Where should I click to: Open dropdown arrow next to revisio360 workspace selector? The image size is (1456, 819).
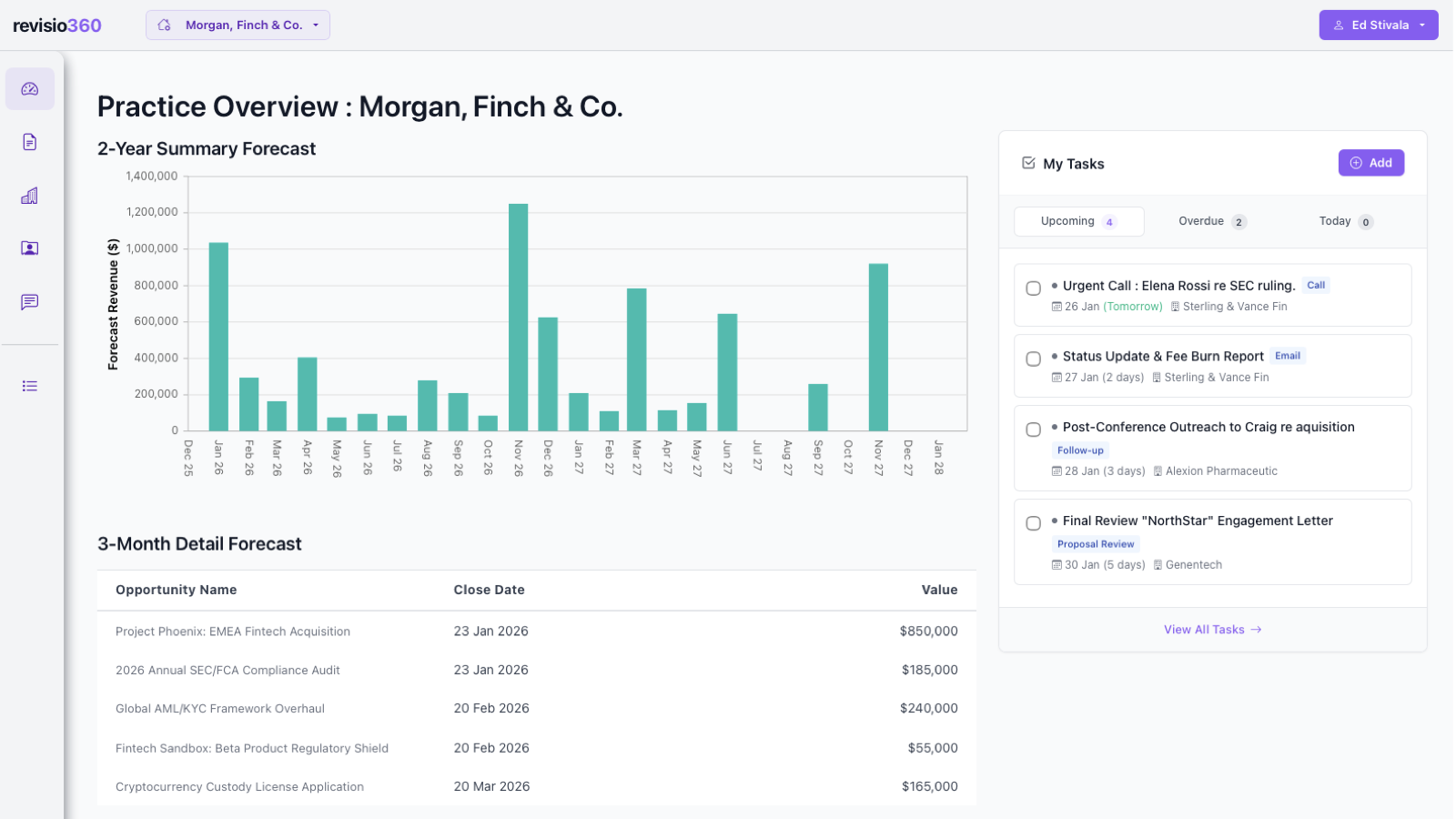[314, 25]
